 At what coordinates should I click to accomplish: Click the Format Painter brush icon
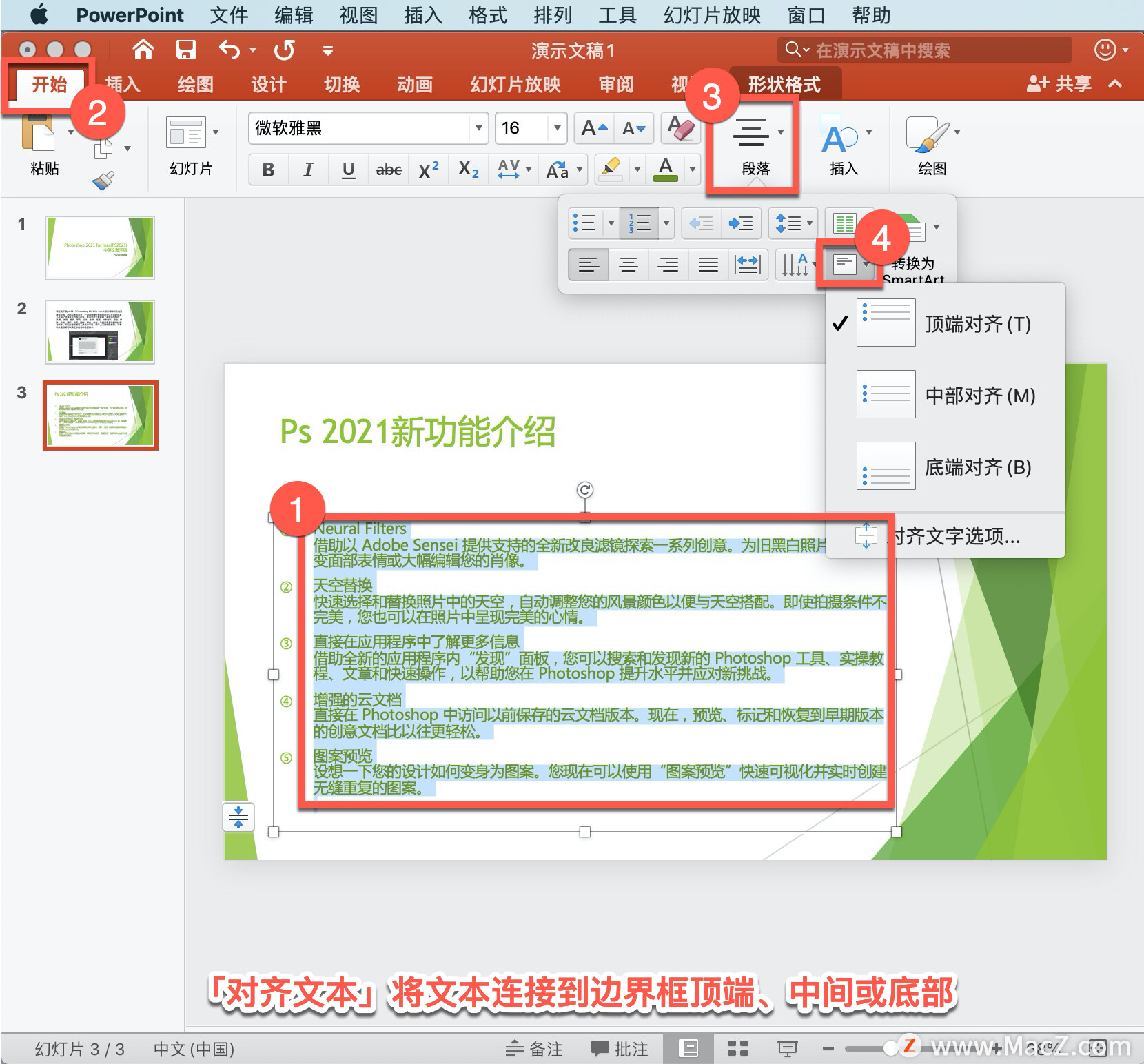[103, 181]
